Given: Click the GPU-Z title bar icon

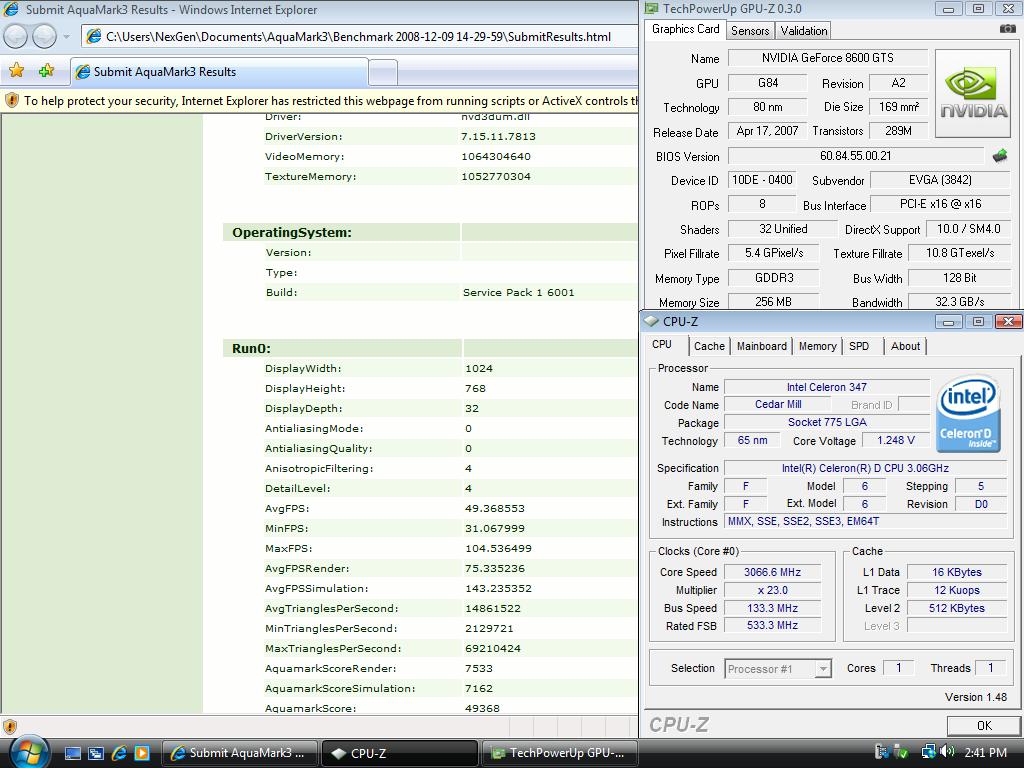Looking at the screenshot, I should coord(651,8).
